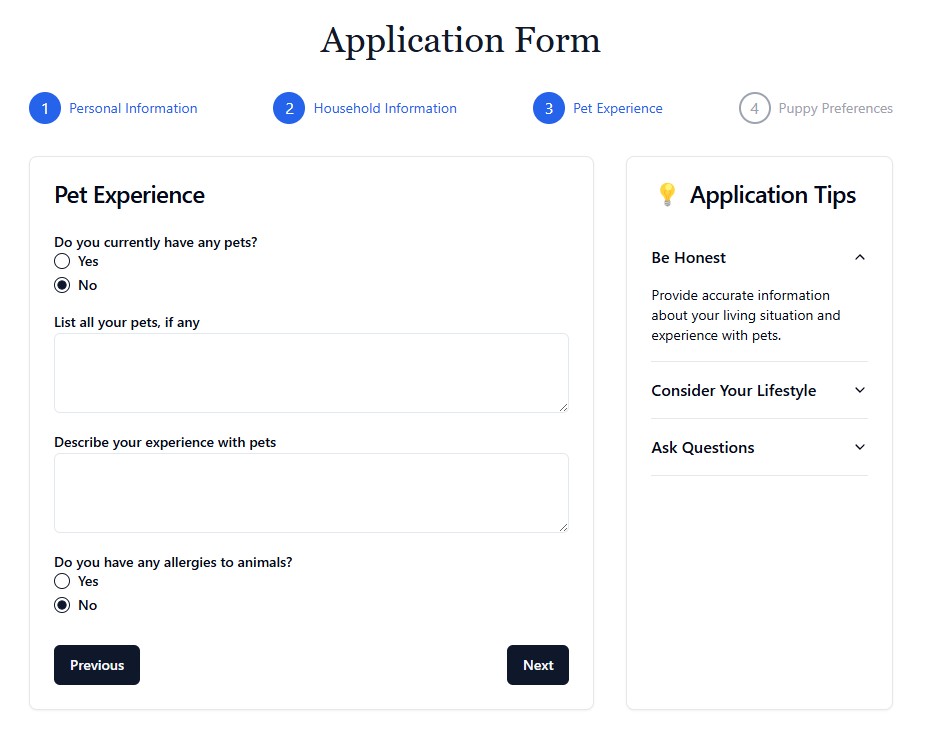Focus the pet experience description box
This screenshot has width=927, height=729.
(311, 493)
